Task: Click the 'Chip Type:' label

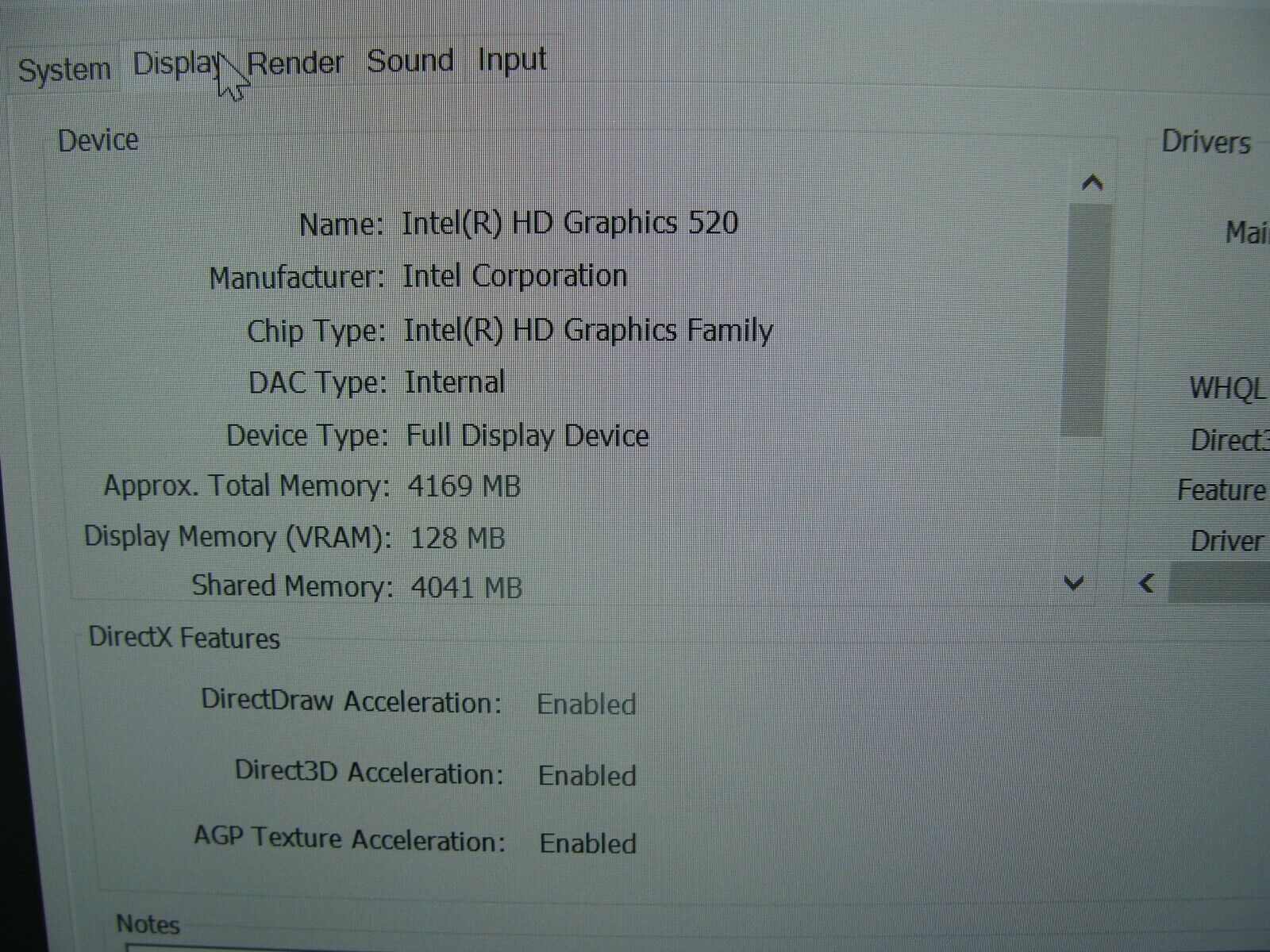Action: point(316,331)
